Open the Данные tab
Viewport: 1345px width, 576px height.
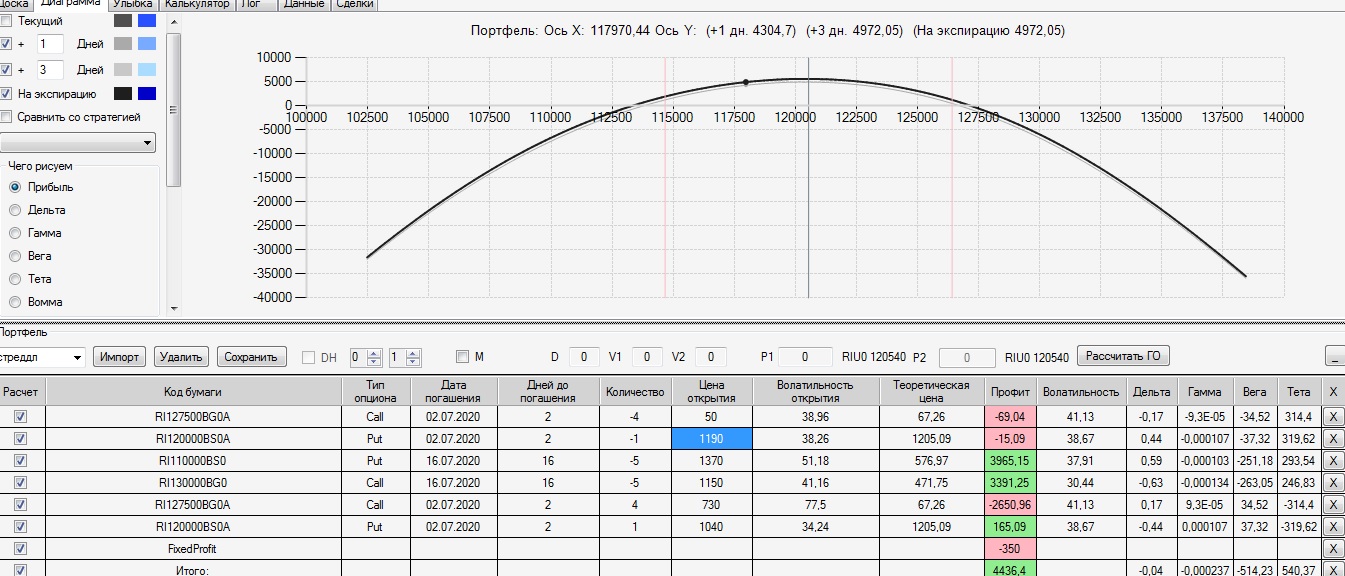[x=304, y=4]
